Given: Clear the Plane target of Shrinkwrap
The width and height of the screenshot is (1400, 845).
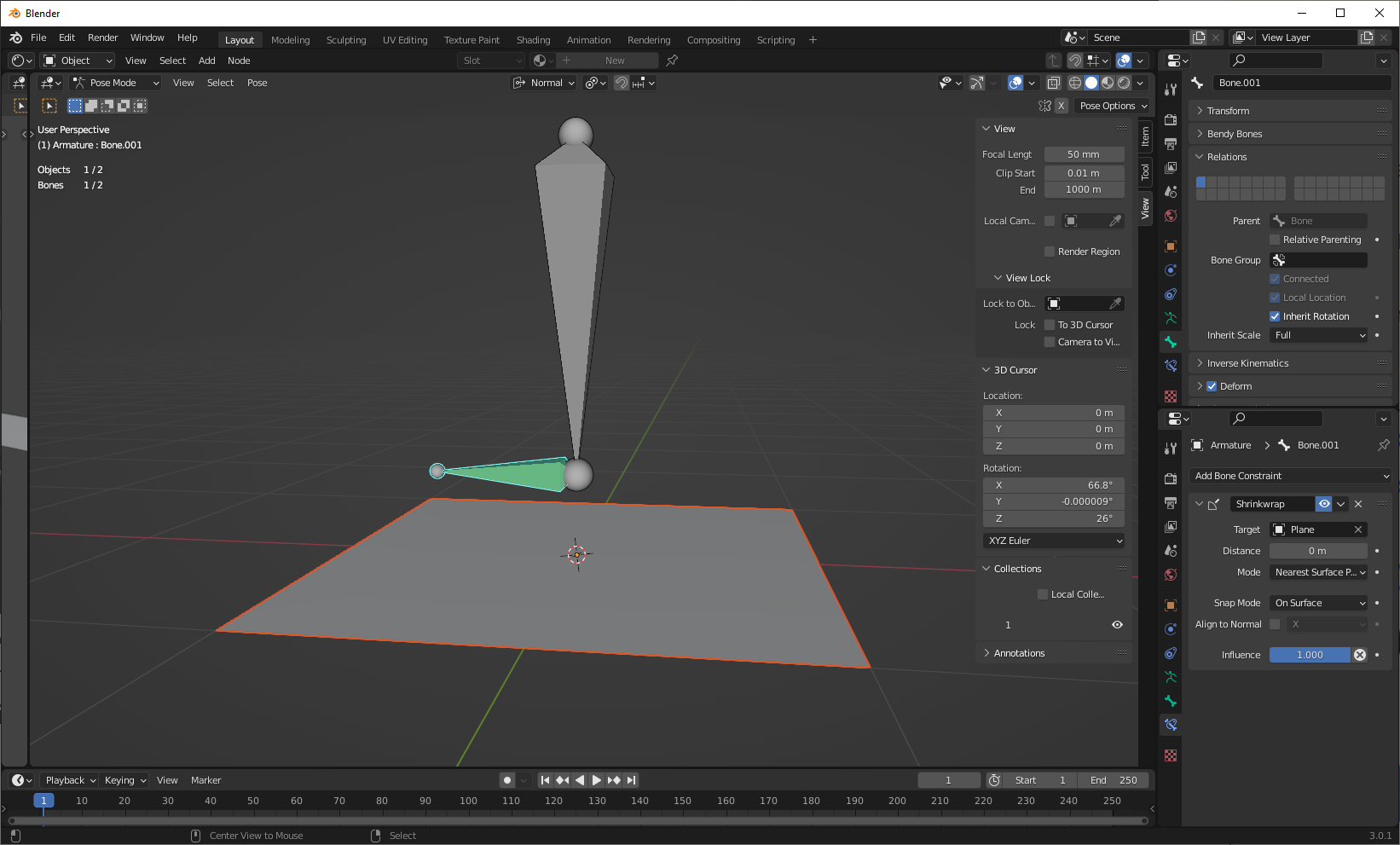Looking at the screenshot, I should click(1358, 530).
